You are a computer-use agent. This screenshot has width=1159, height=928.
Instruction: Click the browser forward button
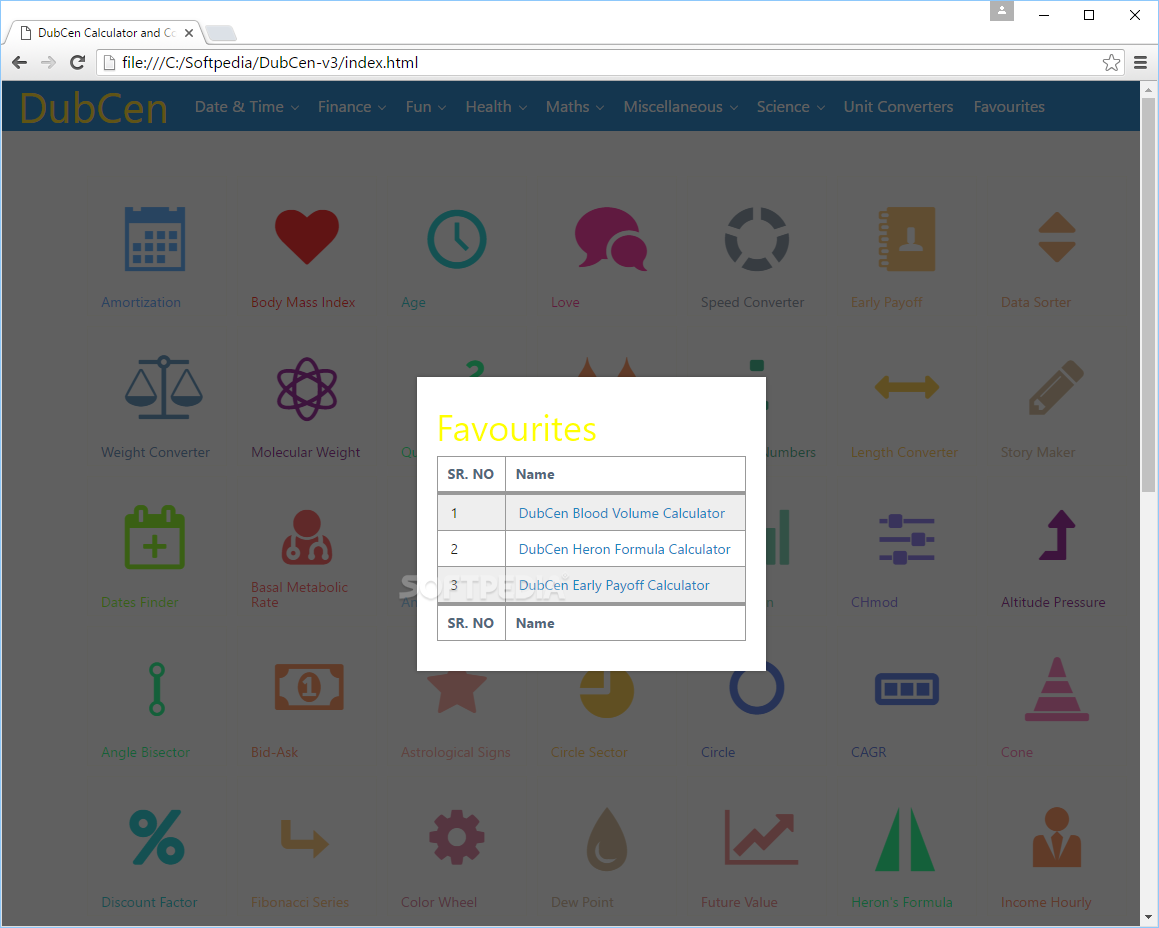(x=48, y=63)
